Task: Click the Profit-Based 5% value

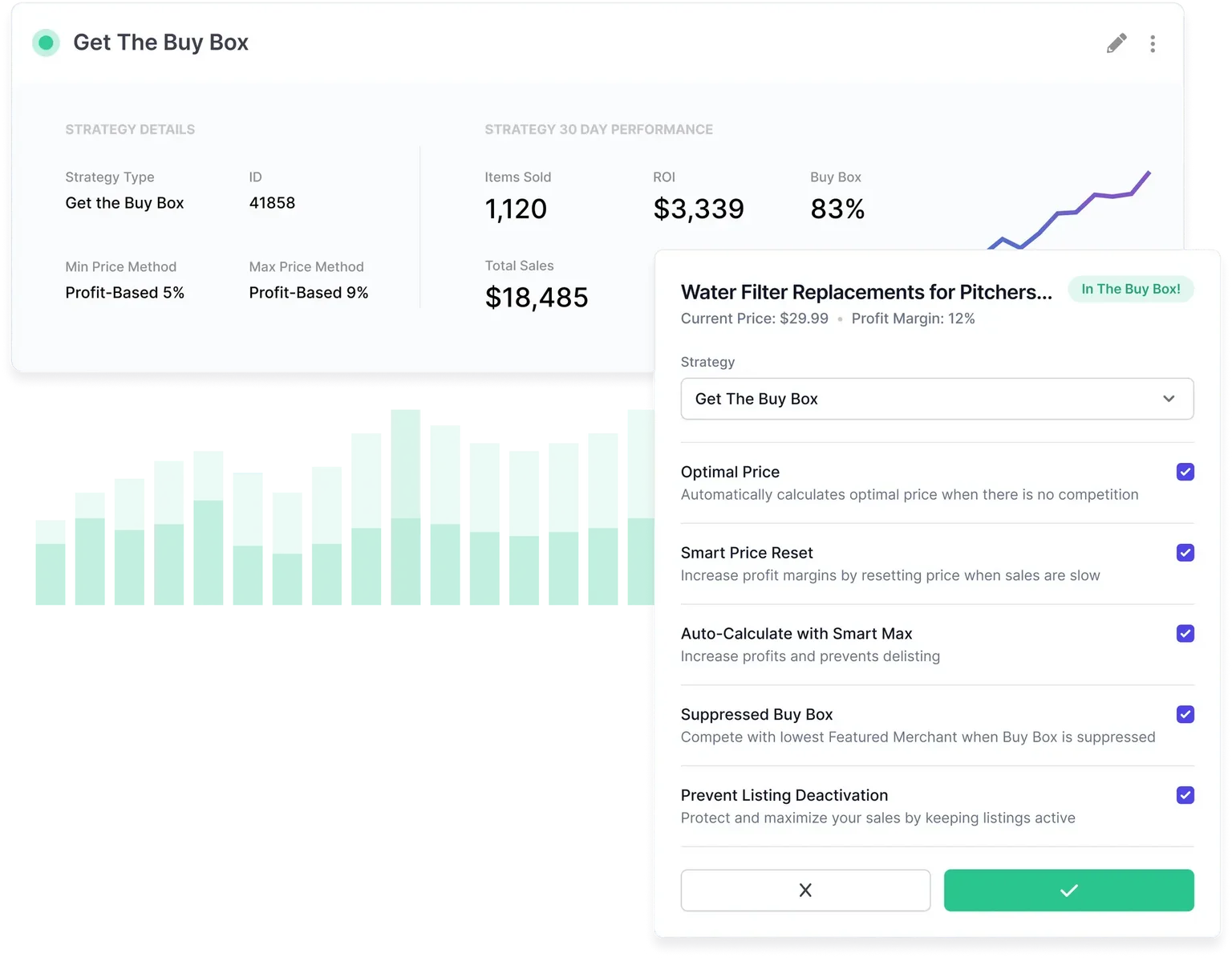Action: tap(124, 293)
